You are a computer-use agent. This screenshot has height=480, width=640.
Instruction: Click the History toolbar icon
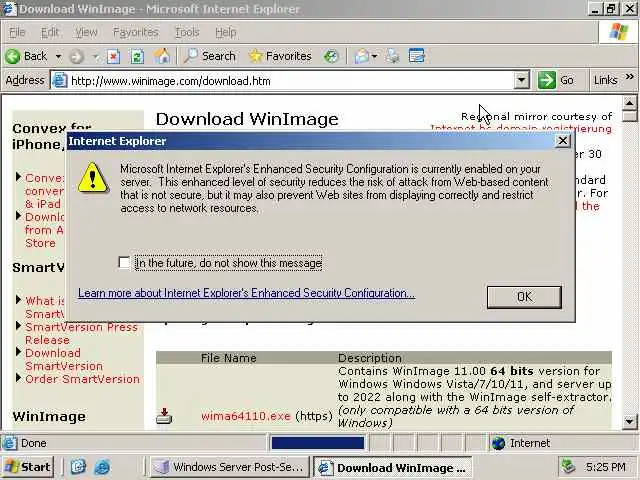click(x=331, y=56)
